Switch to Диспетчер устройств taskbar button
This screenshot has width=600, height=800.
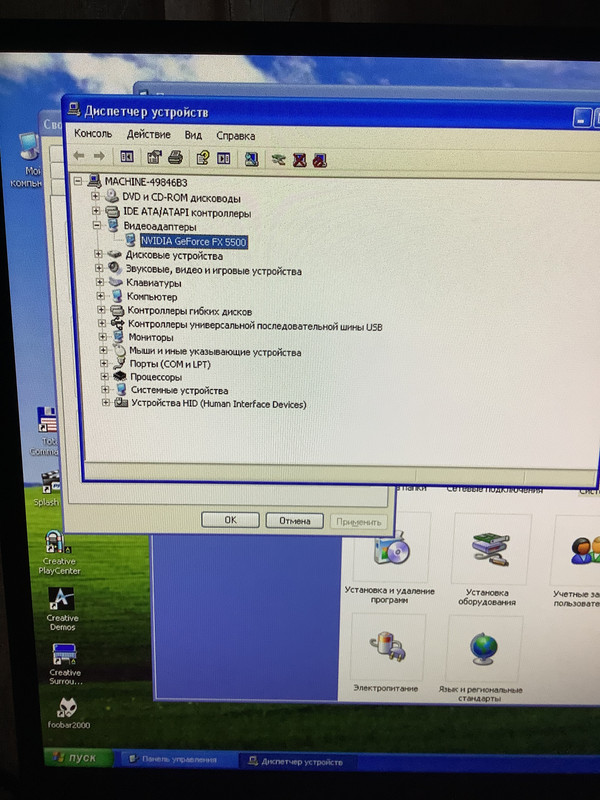click(297, 762)
